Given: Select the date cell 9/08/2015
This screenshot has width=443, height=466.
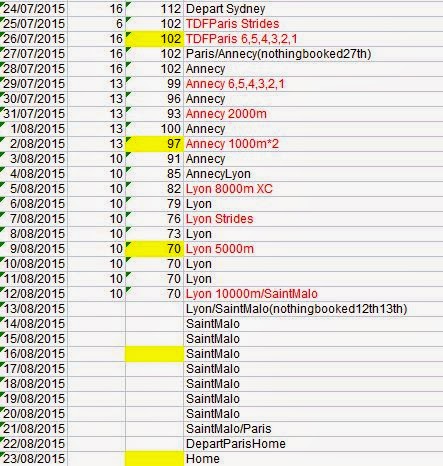Looking at the screenshot, I should coord(34,249).
